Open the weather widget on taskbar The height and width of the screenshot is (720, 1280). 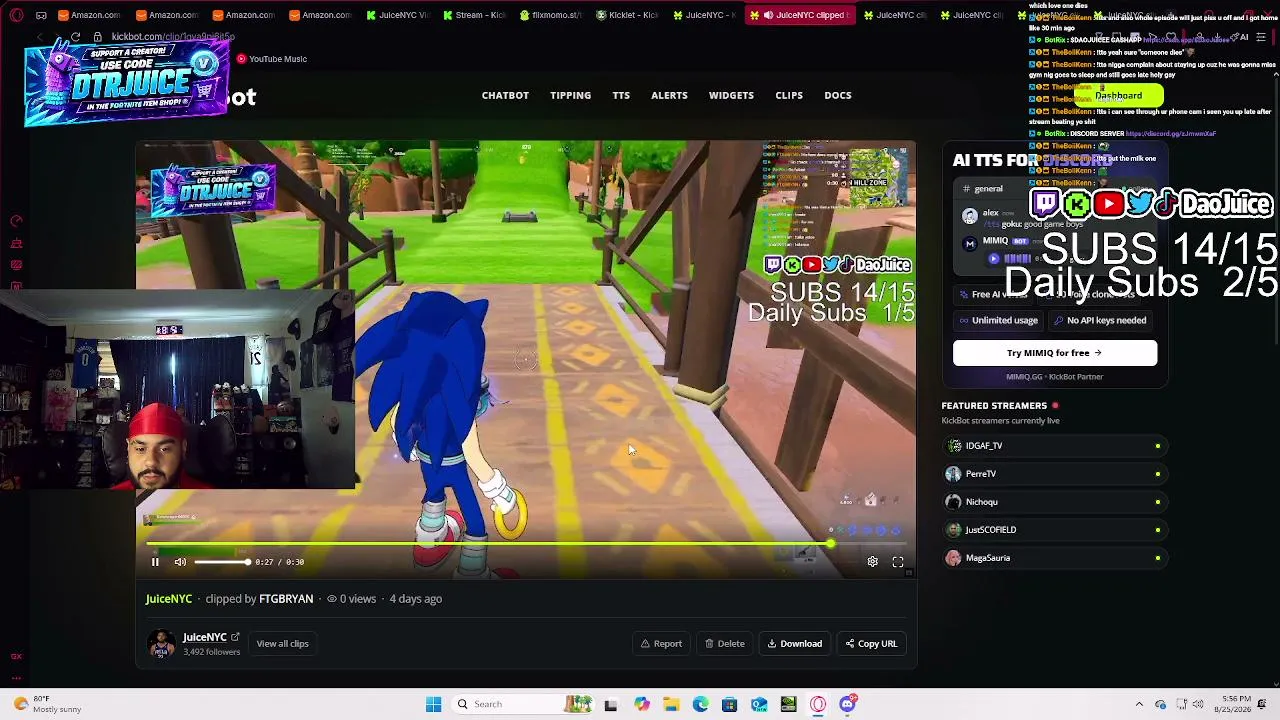[x=48, y=704]
